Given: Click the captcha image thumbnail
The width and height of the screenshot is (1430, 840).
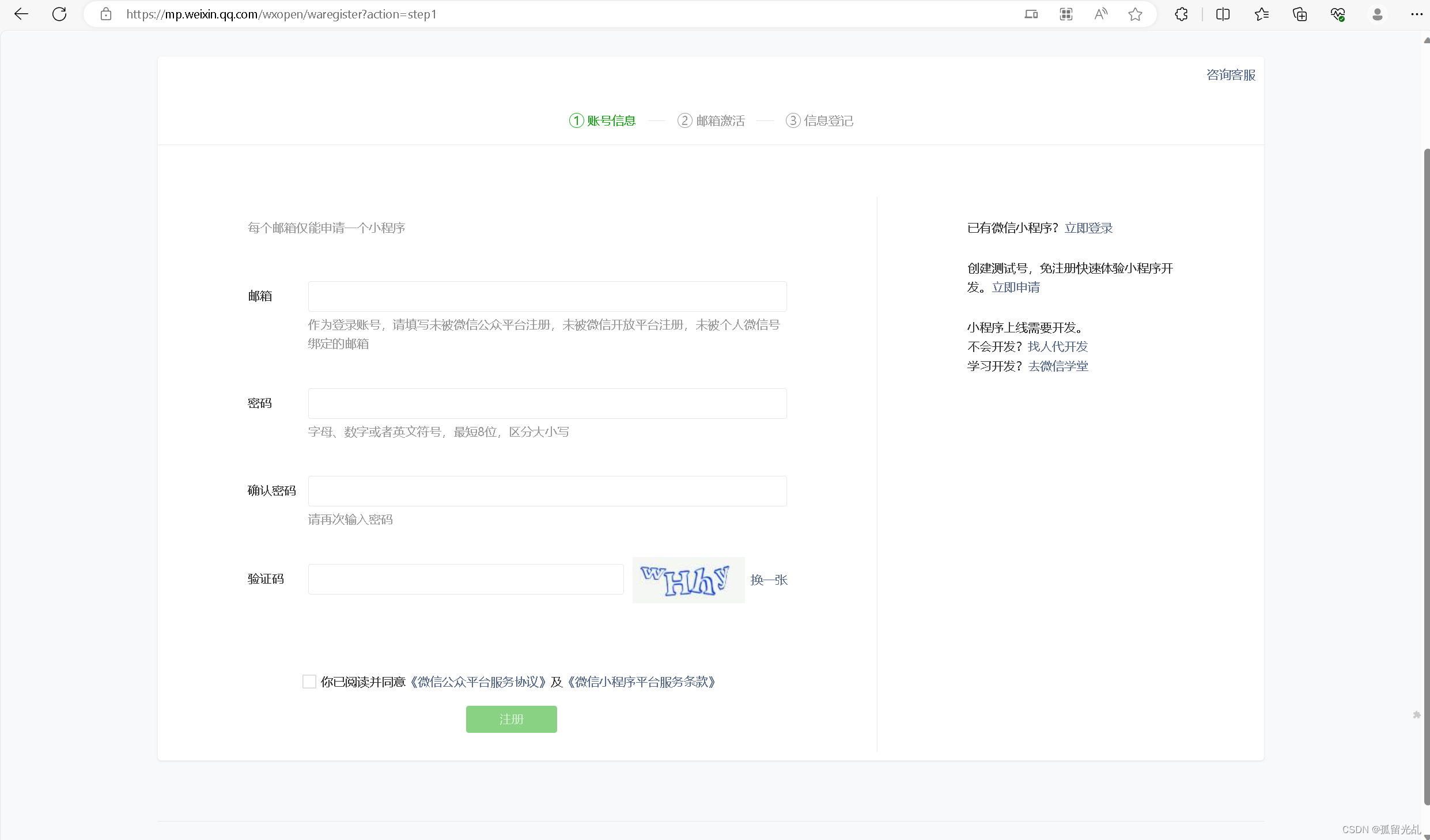Looking at the screenshot, I should point(688,580).
